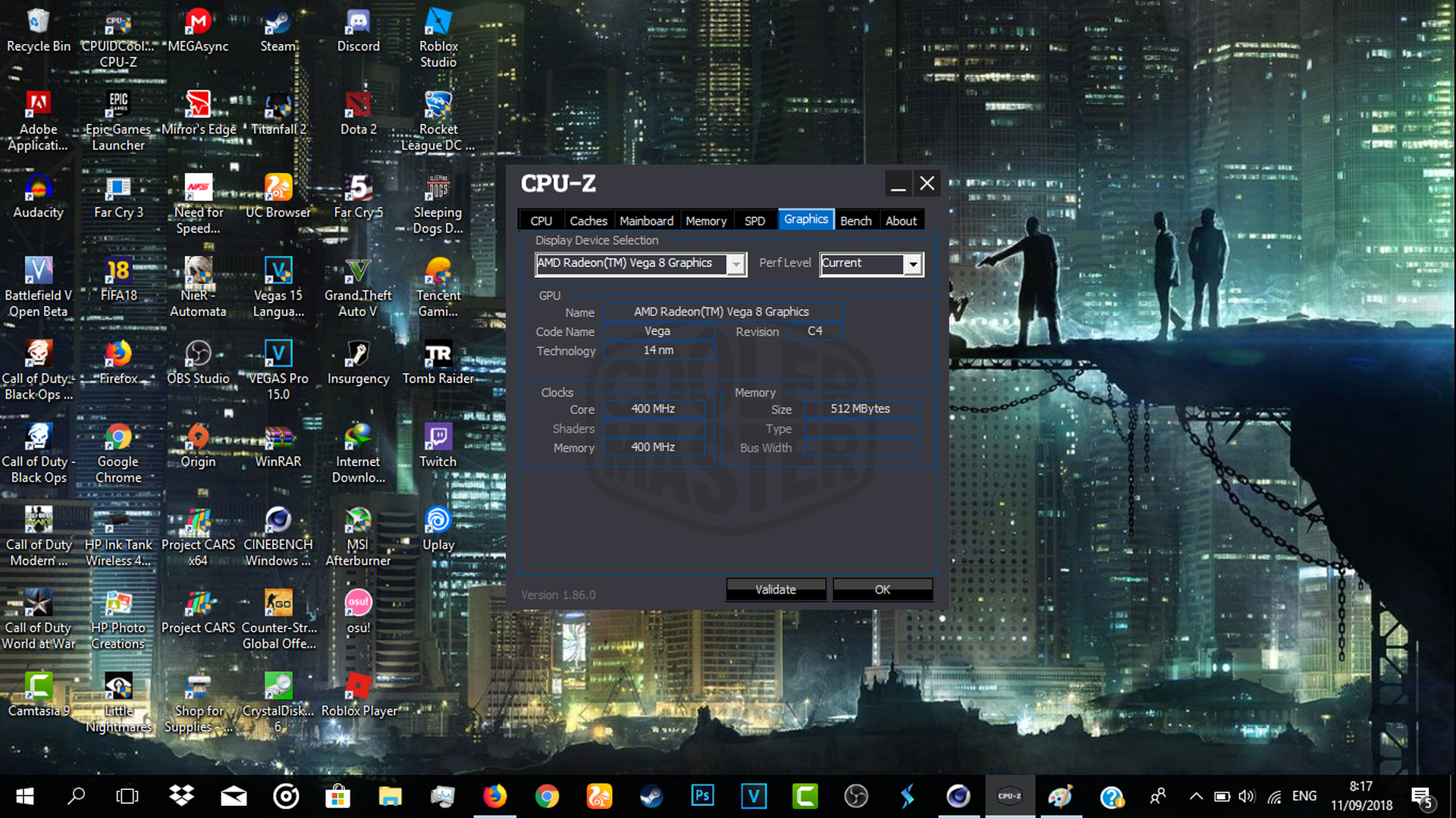The height and width of the screenshot is (818, 1456).
Task: Open the Windows Start menu
Action: click(x=25, y=796)
